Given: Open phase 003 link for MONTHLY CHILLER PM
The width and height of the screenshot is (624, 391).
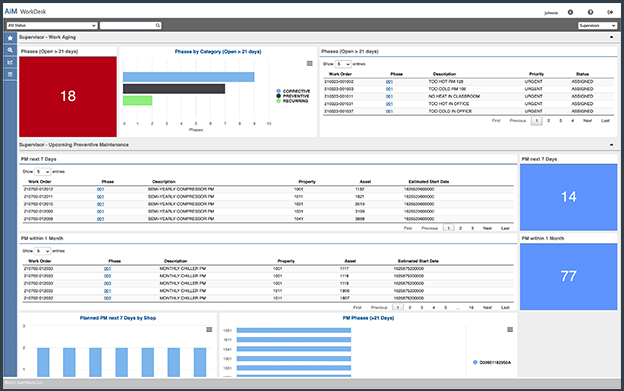Looking at the screenshot, I should pos(107,284).
